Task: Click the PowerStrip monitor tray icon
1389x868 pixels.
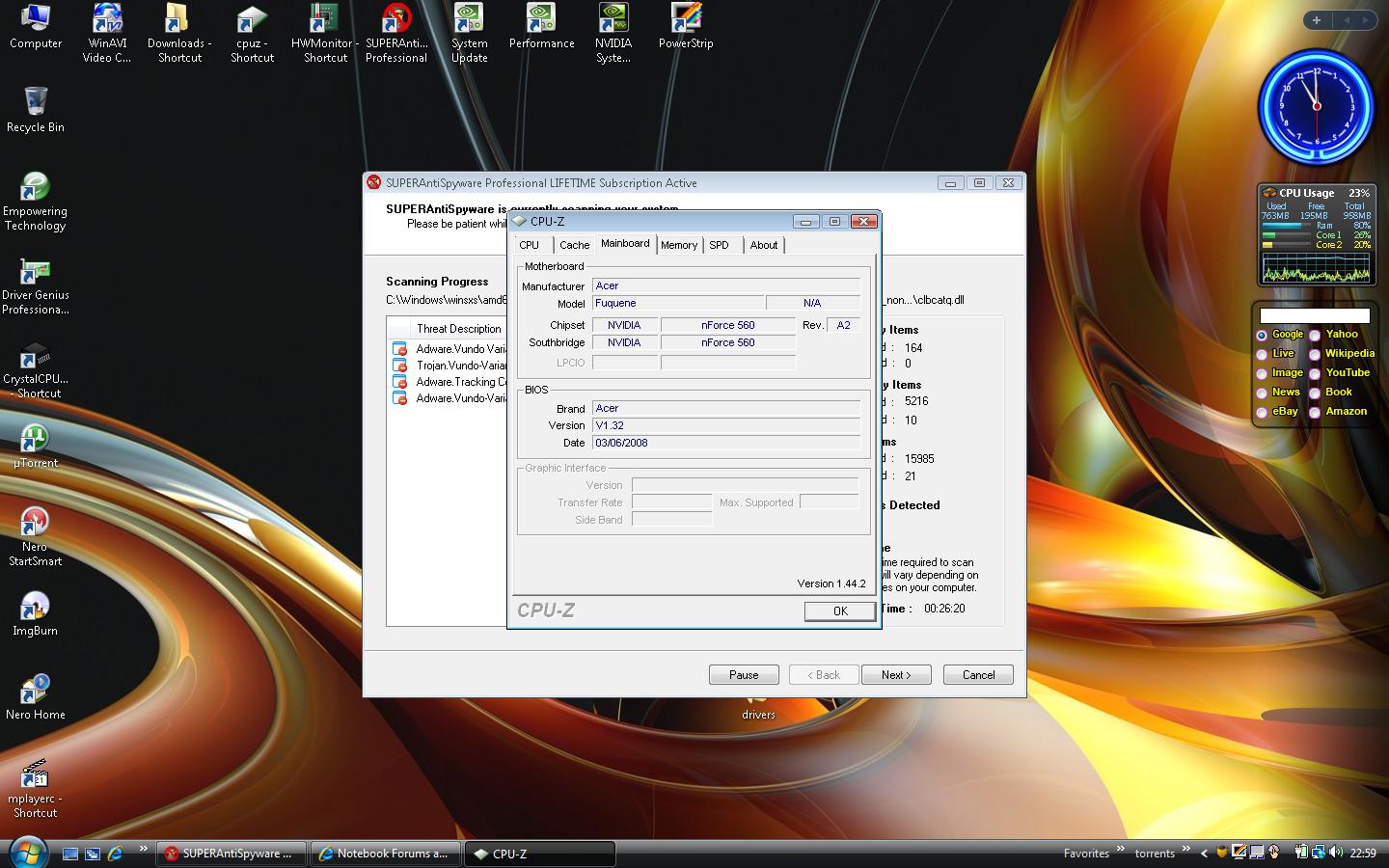Action: (x=1239, y=853)
